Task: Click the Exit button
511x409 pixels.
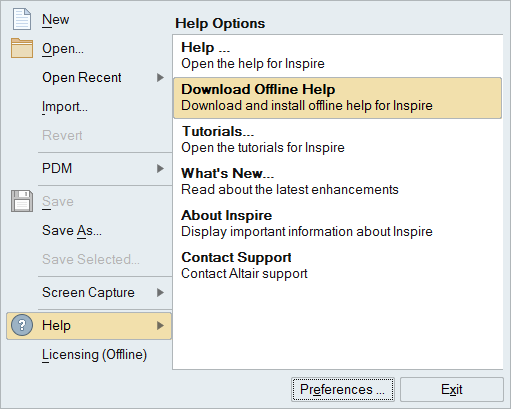Action: 452,389
